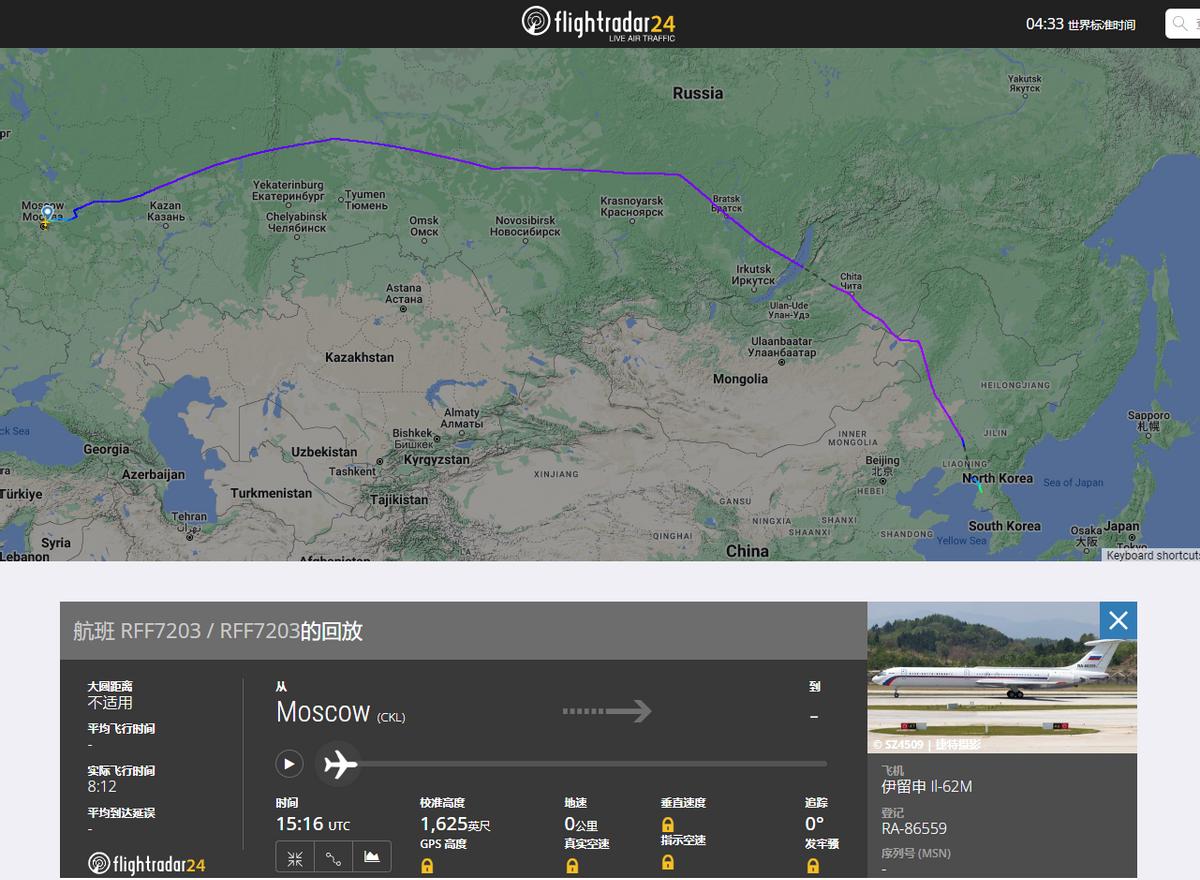Click the UTC time 04:33 display
Viewport: 1200px width, 880px height.
[1081, 24]
